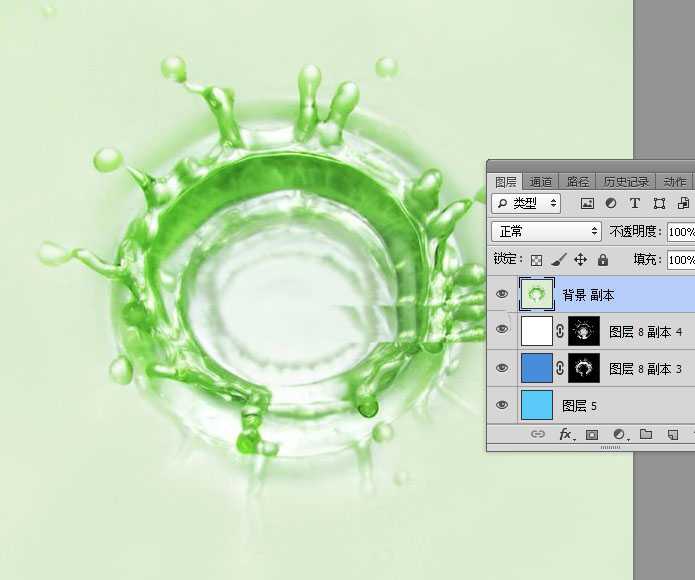
Task: Add a layer mask from bottom bar
Action: (x=592, y=435)
